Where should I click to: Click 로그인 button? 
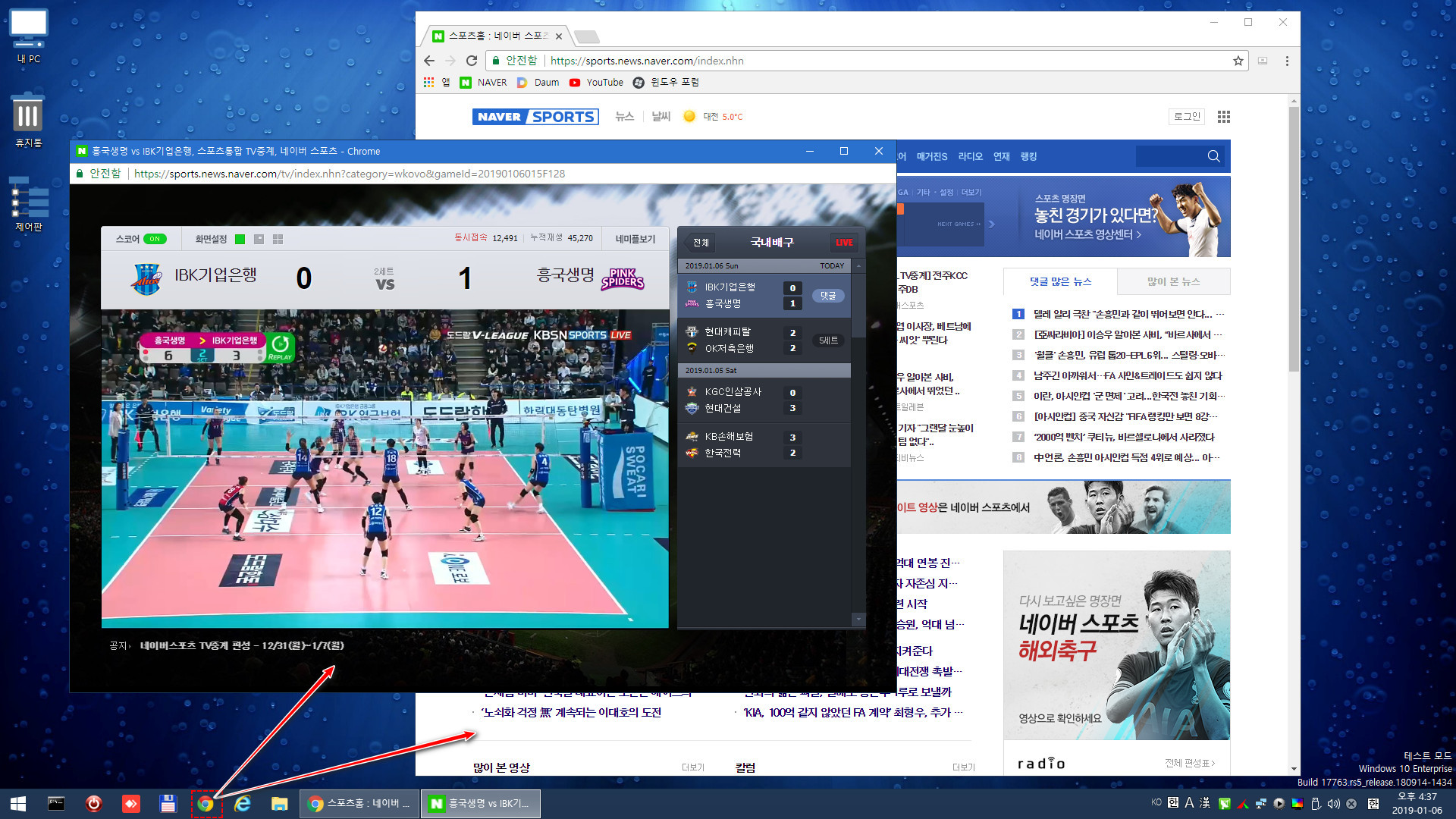pos(1187,116)
